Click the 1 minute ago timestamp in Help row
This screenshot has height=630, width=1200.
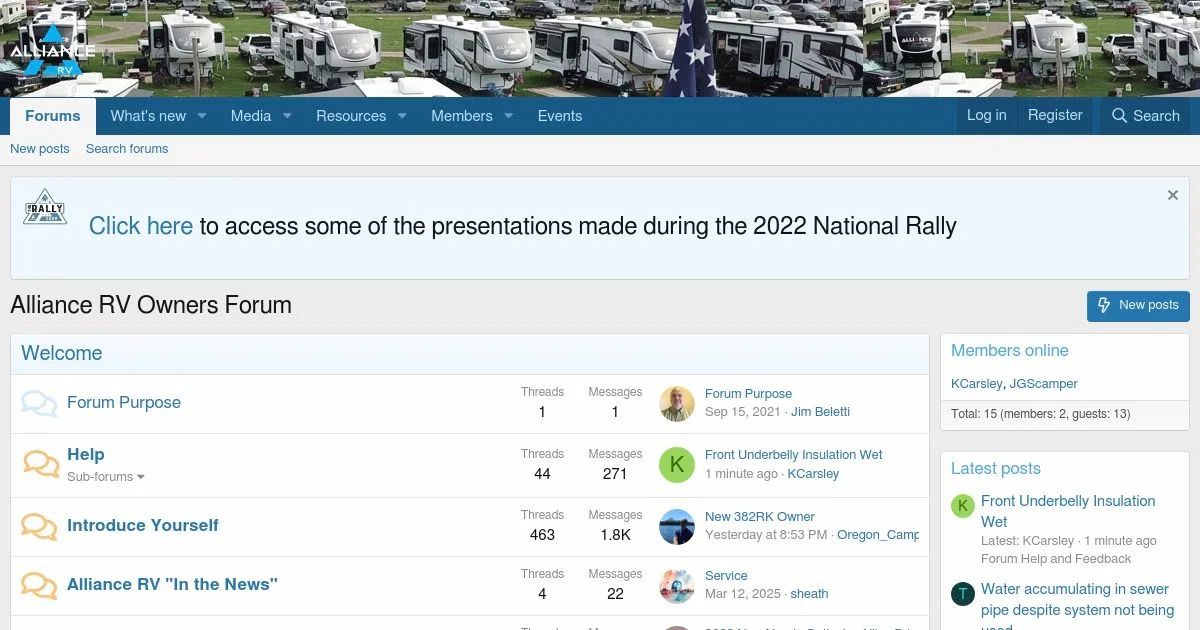click(x=741, y=474)
